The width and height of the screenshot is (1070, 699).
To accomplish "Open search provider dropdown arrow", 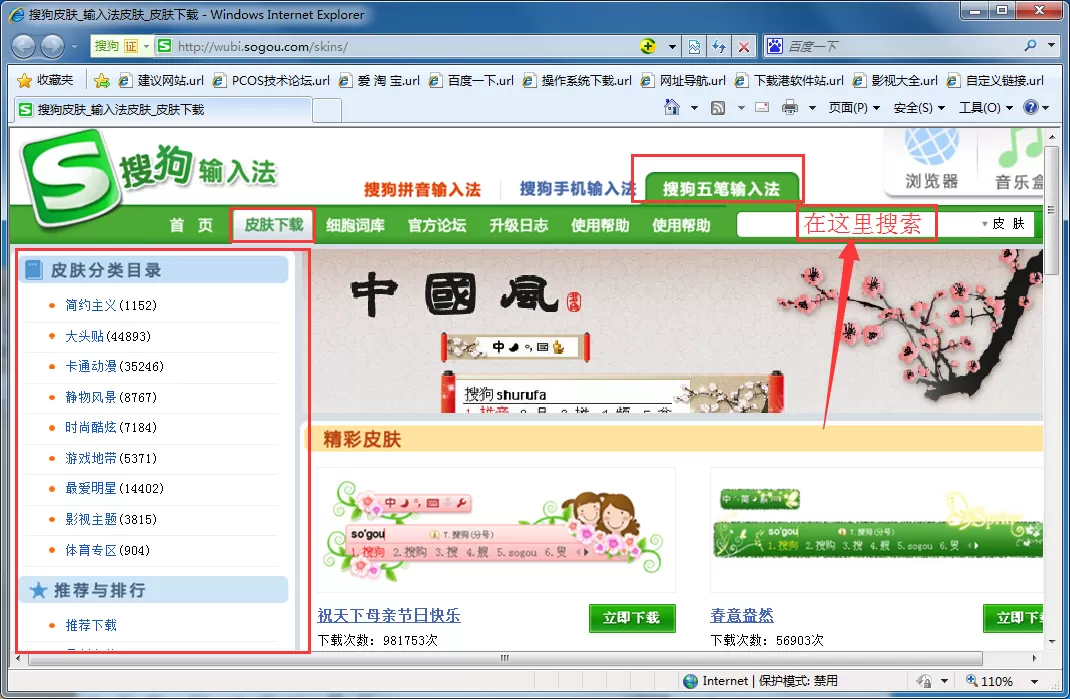I will (1051, 46).
